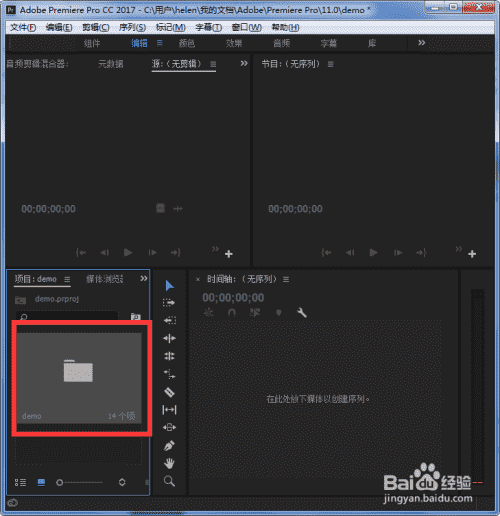Show more source panel tabs chevron
Image resolution: width=500 pixels, height=516 pixels.
[244, 63]
